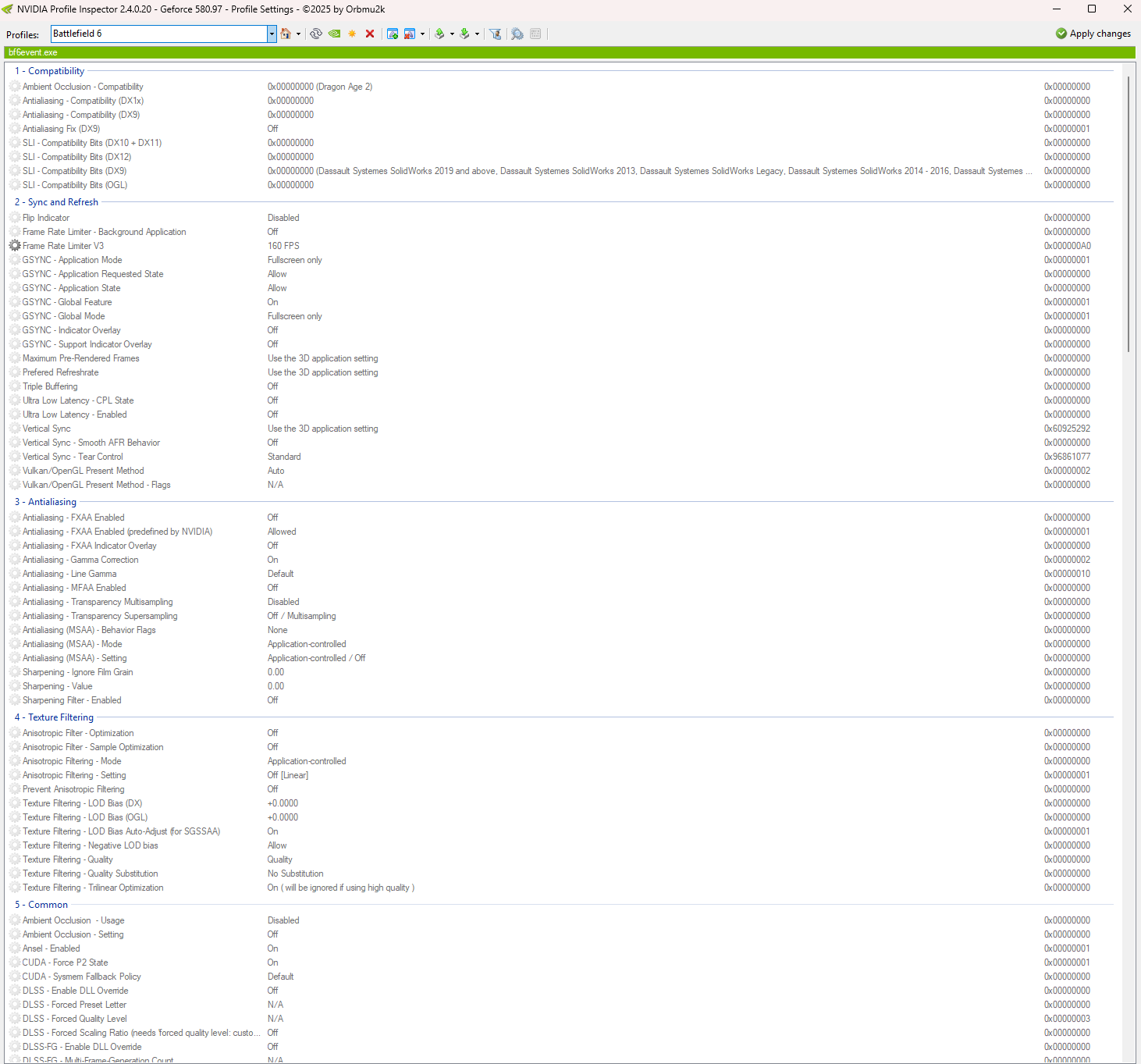
Task: Select SLI - Compatibility Bits (DX12) row
Action: (x=560, y=157)
